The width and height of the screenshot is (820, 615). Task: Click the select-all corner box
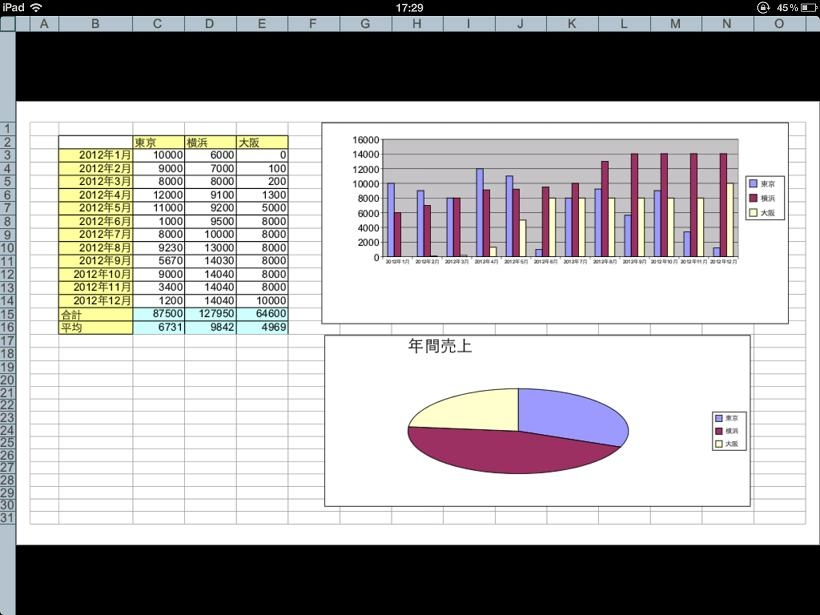click(8, 24)
